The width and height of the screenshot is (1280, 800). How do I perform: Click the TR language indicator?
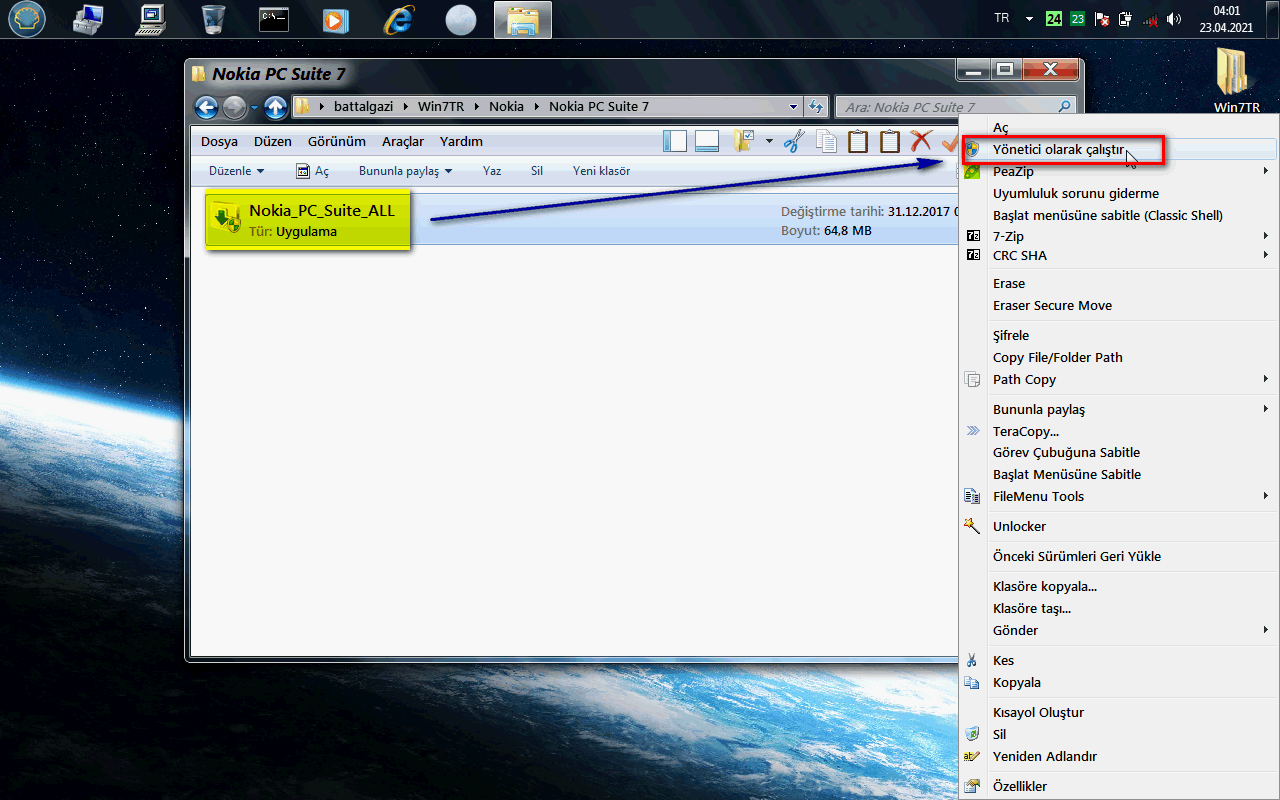[1002, 19]
